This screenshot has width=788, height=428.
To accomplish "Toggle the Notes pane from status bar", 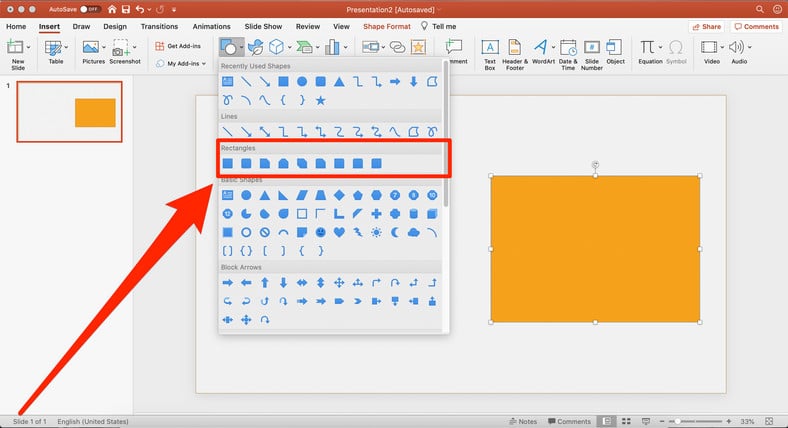I will pos(523,421).
